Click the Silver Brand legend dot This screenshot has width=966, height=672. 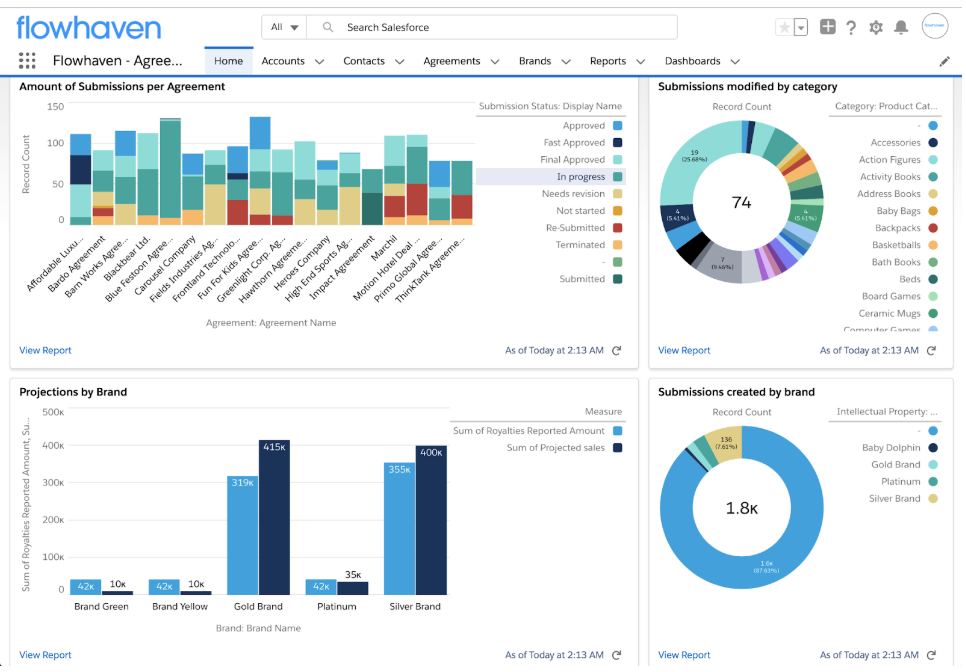933,499
